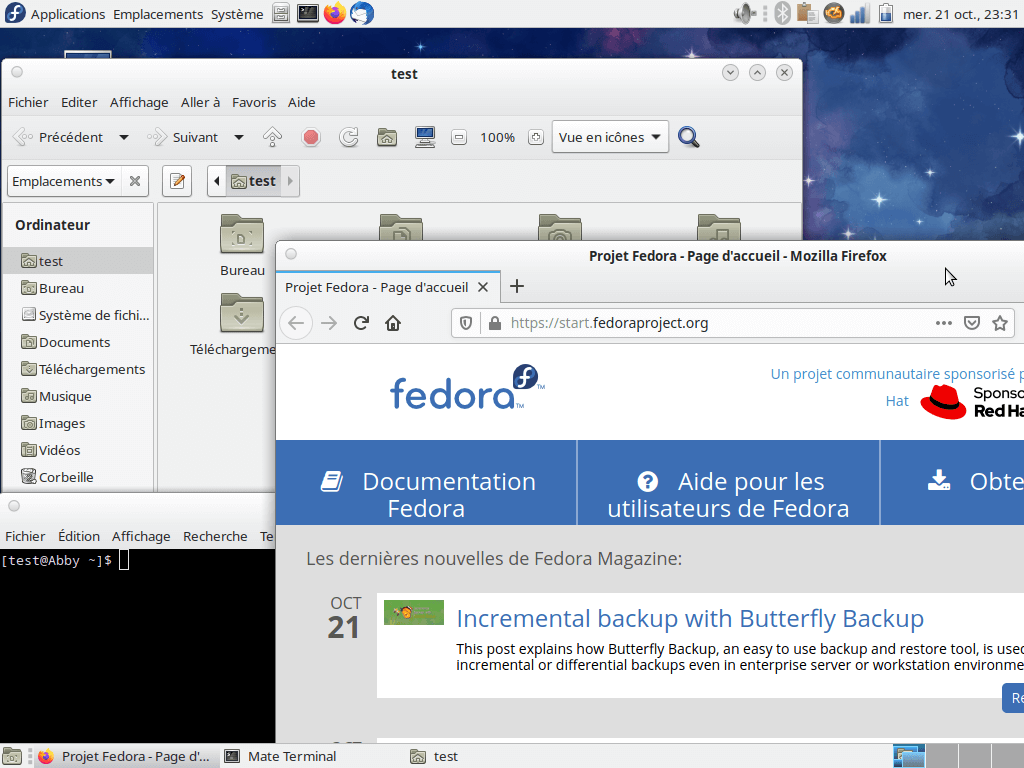1024x768 pixels.
Task: Open Précédent history dropdown arrow
Action: click(x=123, y=137)
